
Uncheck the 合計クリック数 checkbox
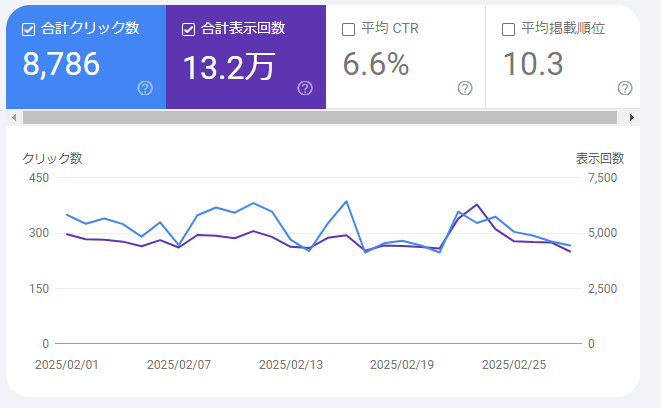click(x=28, y=30)
